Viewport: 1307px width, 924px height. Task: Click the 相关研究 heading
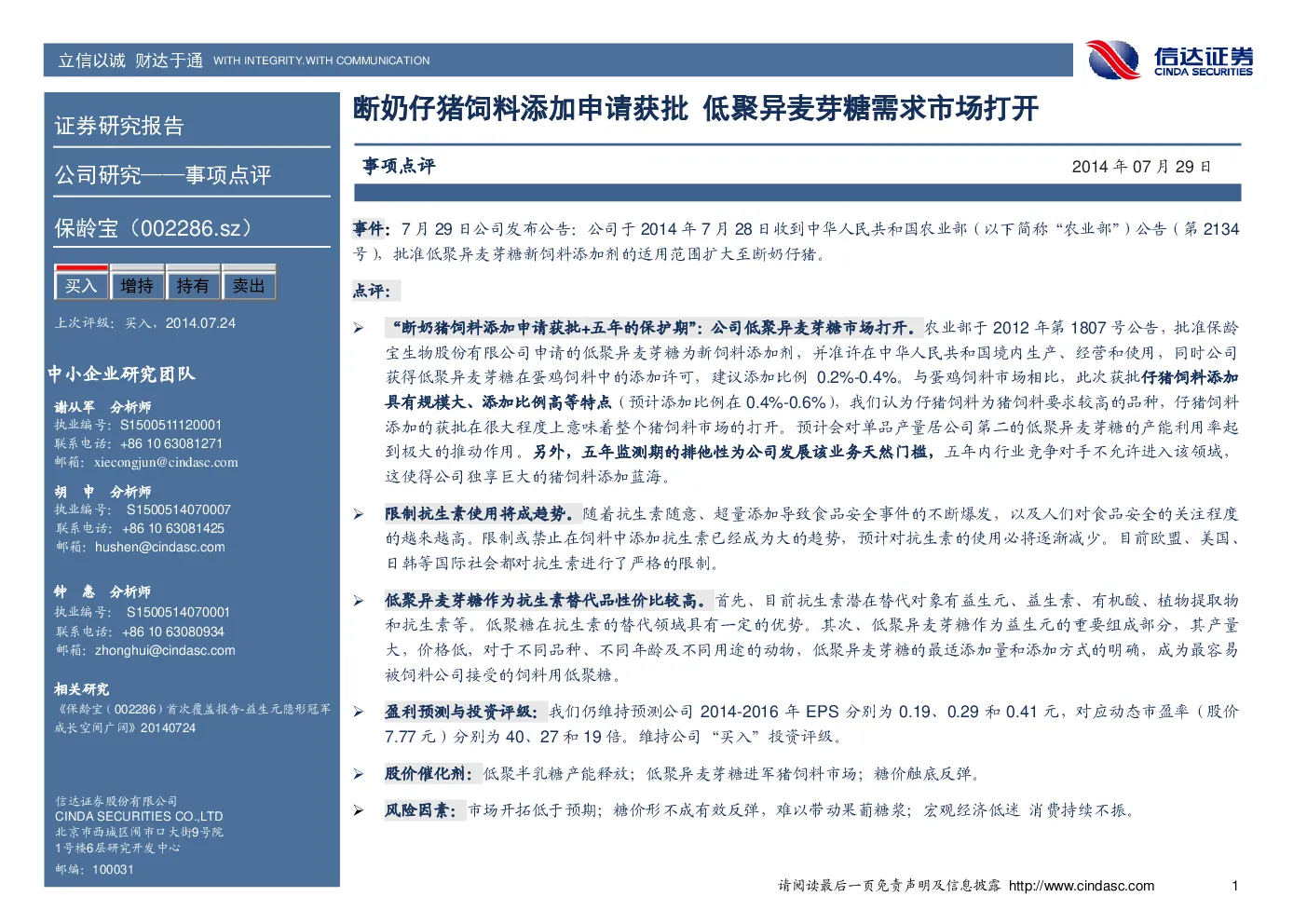pyautogui.click(x=82, y=689)
